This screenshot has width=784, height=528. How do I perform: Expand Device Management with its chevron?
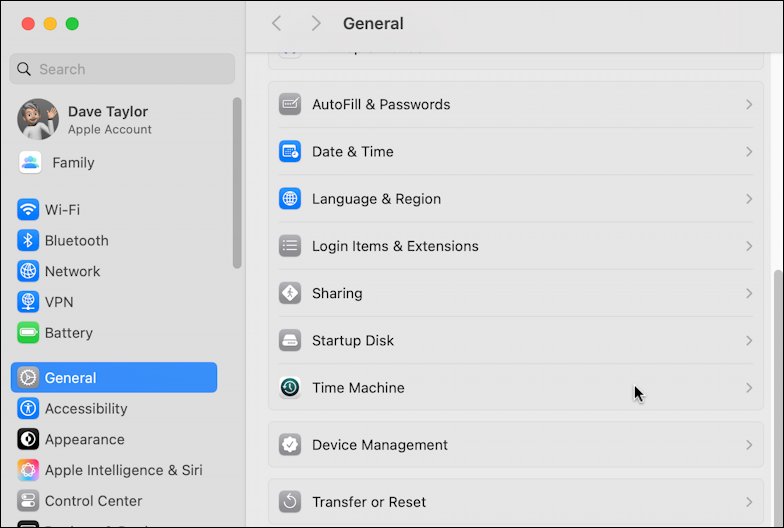click(749, 444)
